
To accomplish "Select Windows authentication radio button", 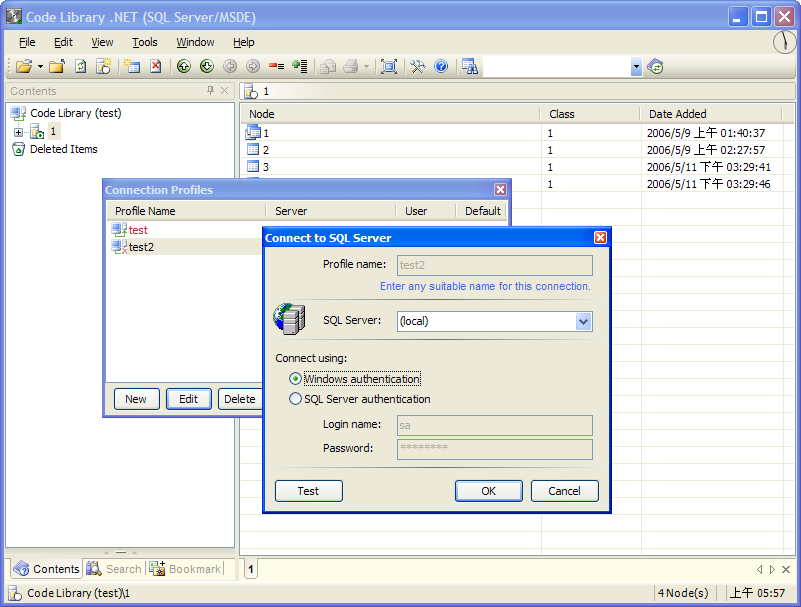I will pyautogui.click(x=295, y=379).
